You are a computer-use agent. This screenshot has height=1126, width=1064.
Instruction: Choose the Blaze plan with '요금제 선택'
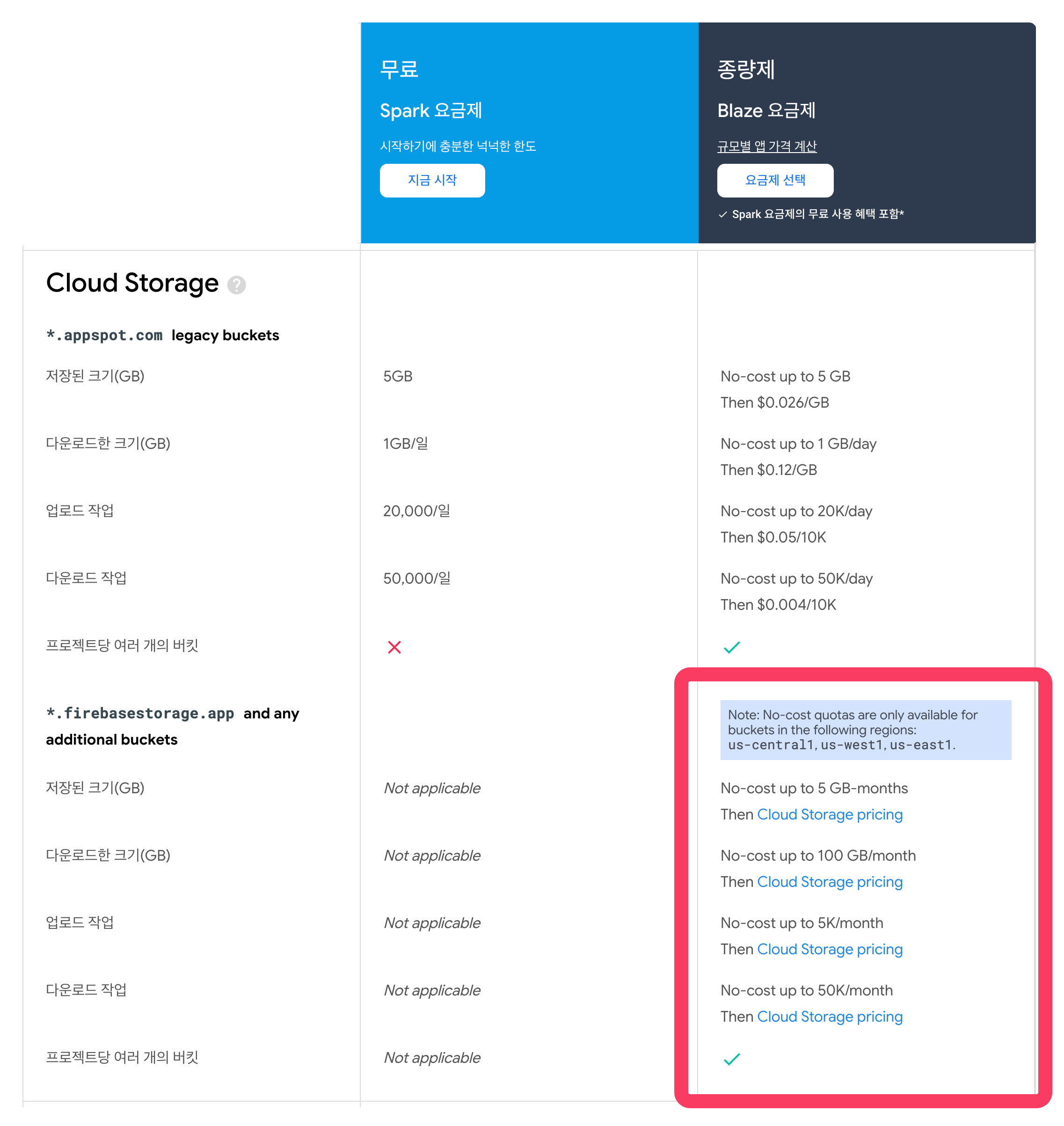pyautogui.click(x=775, y=180)
